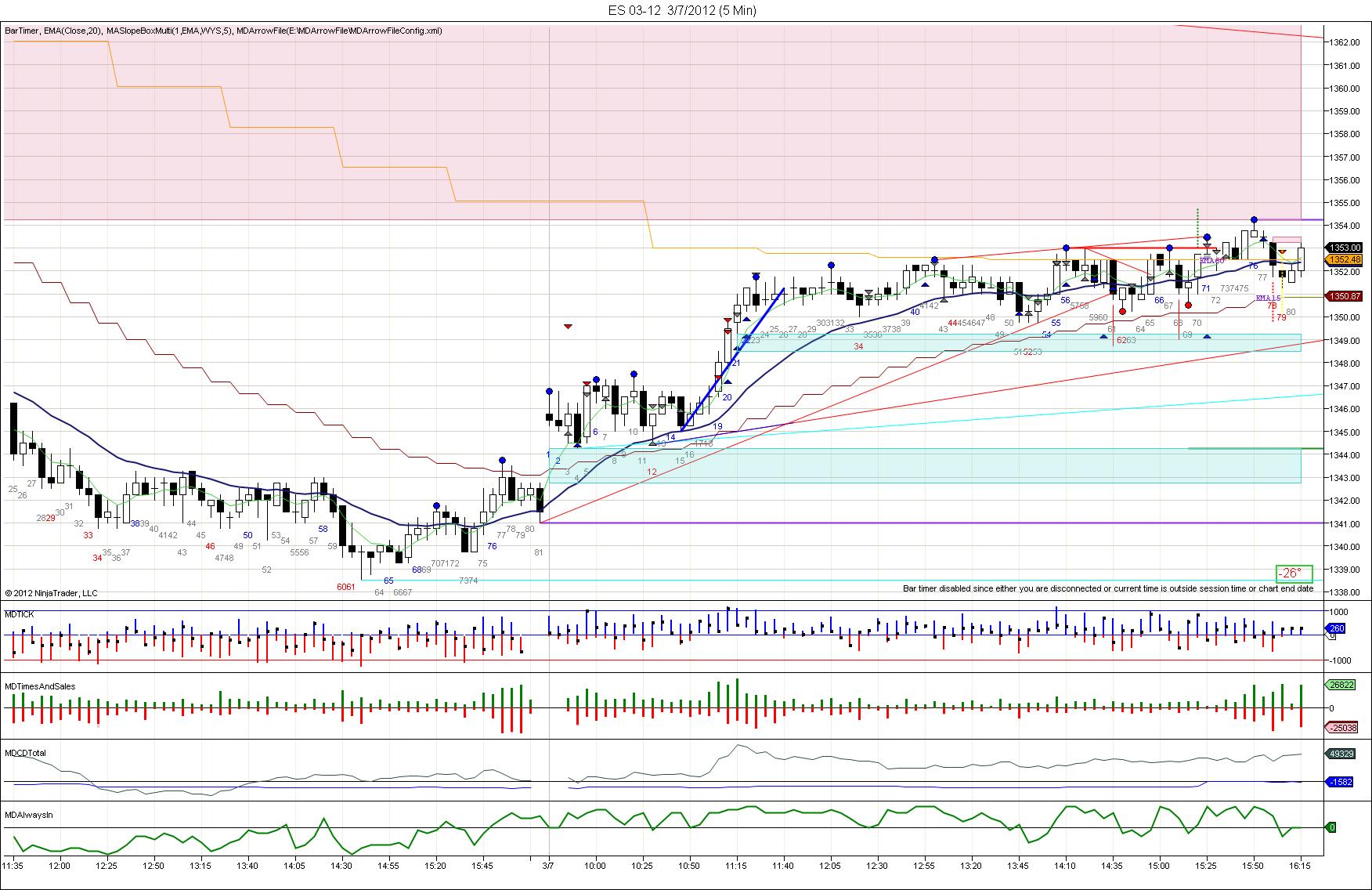Click the 1345.00 price axis label
This screenshot has height=890, width=1372.
[x=1345, y=432]
